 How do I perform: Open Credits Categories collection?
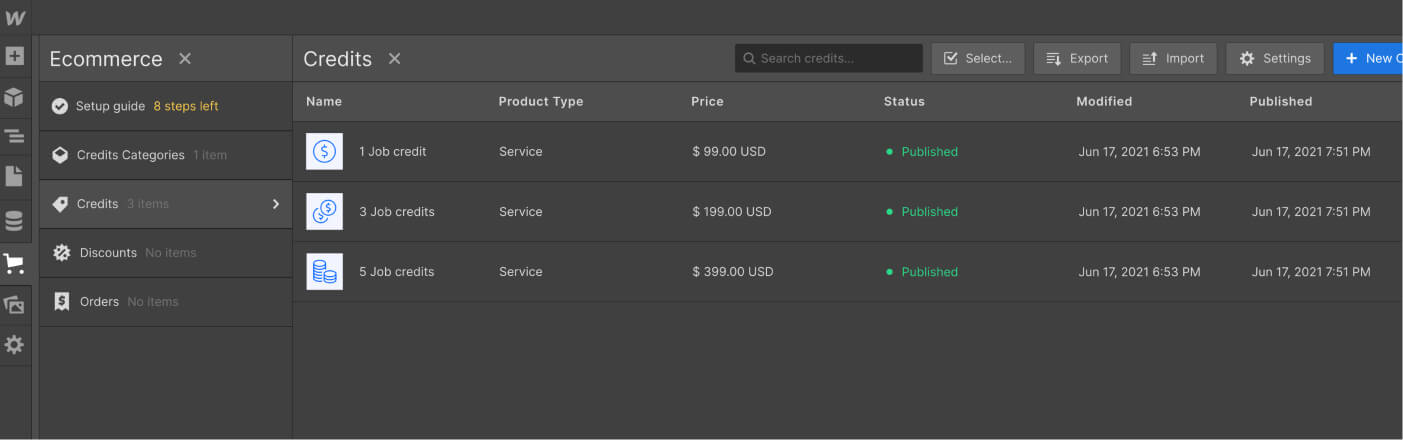point(130,155)
